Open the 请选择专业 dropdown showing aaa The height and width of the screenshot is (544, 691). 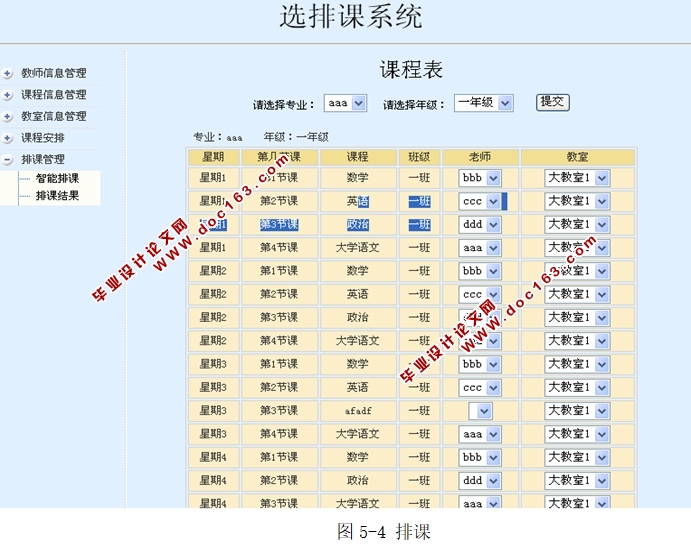tap(345, 103)
